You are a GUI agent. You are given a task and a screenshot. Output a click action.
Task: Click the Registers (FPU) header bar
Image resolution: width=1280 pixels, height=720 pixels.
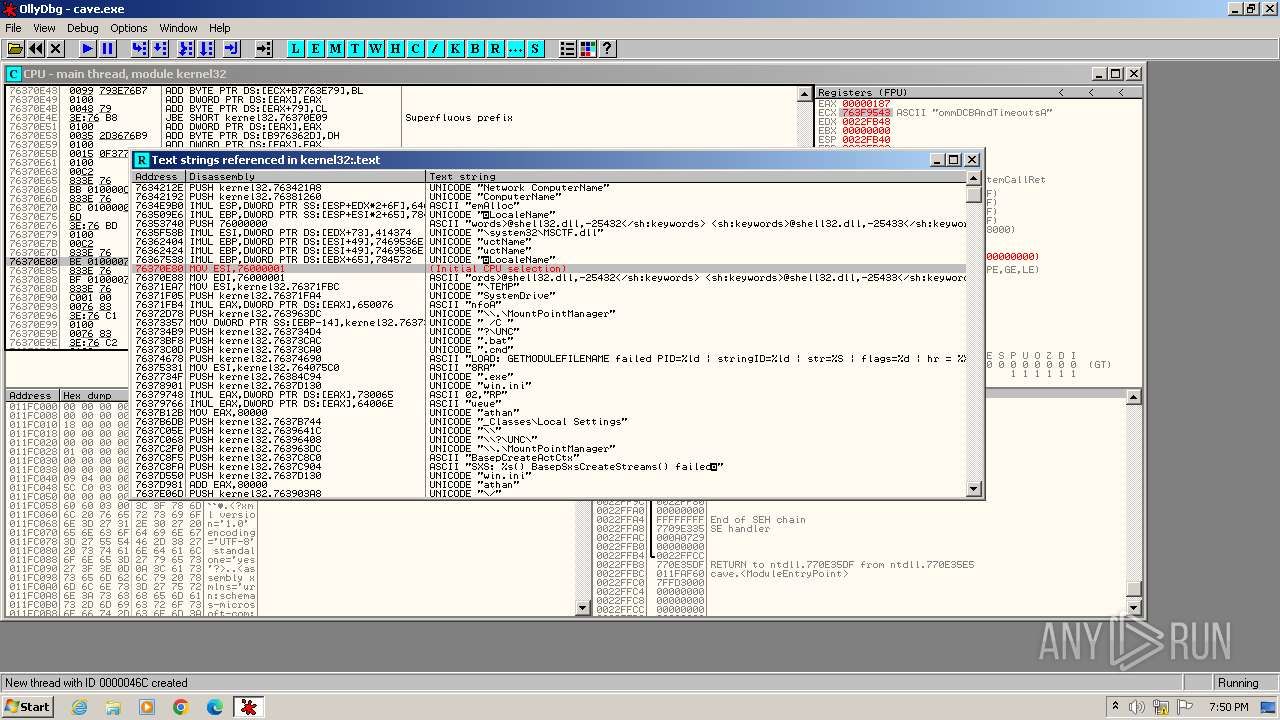point(978,92)
